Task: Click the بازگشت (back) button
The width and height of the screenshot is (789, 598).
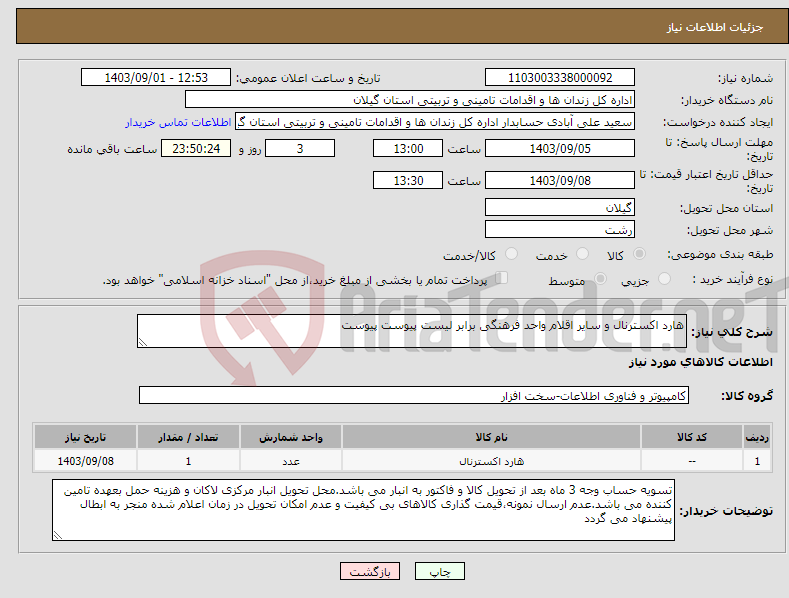Action: (370, 571)
